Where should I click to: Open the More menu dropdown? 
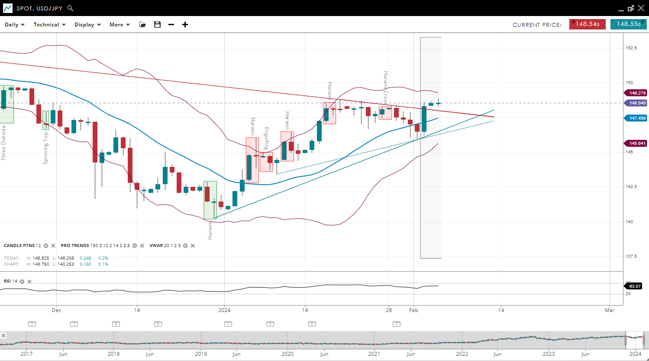pos(119,25)
